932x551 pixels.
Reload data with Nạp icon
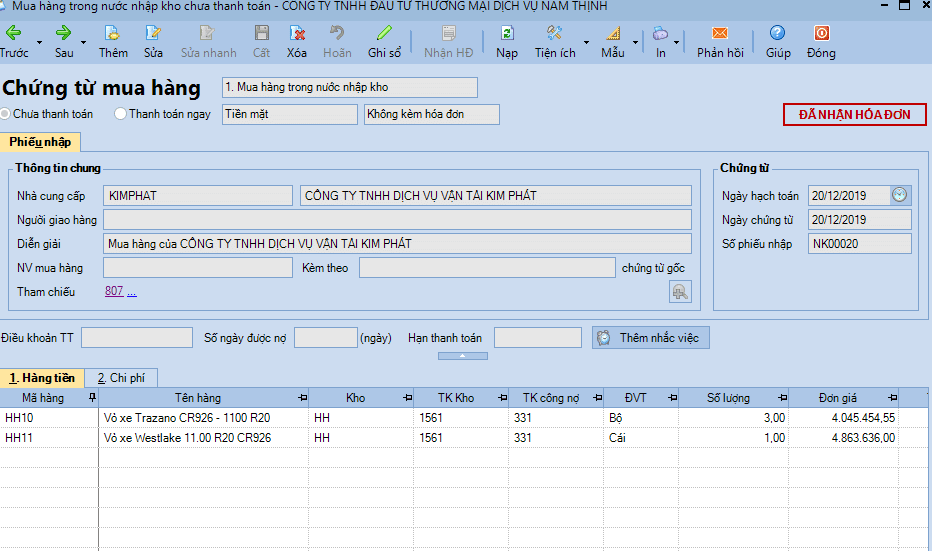(x=507, y=33)
